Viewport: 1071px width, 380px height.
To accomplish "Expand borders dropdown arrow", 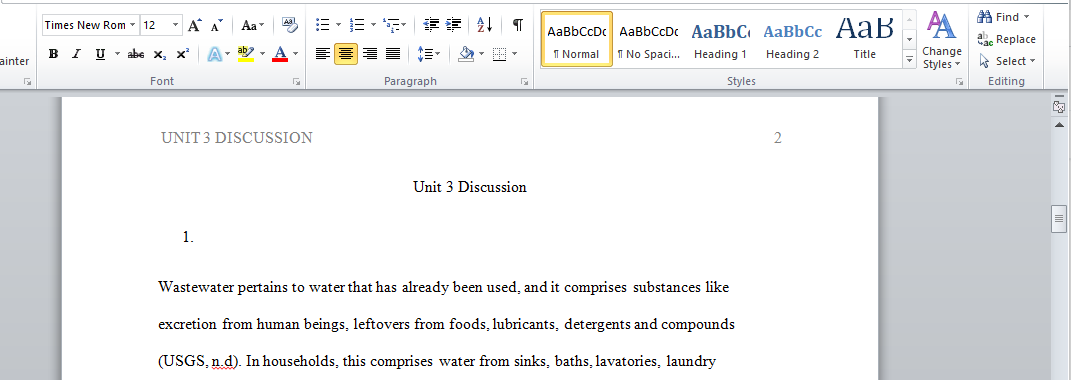I will pyautogui.click(x=514, y=54).
